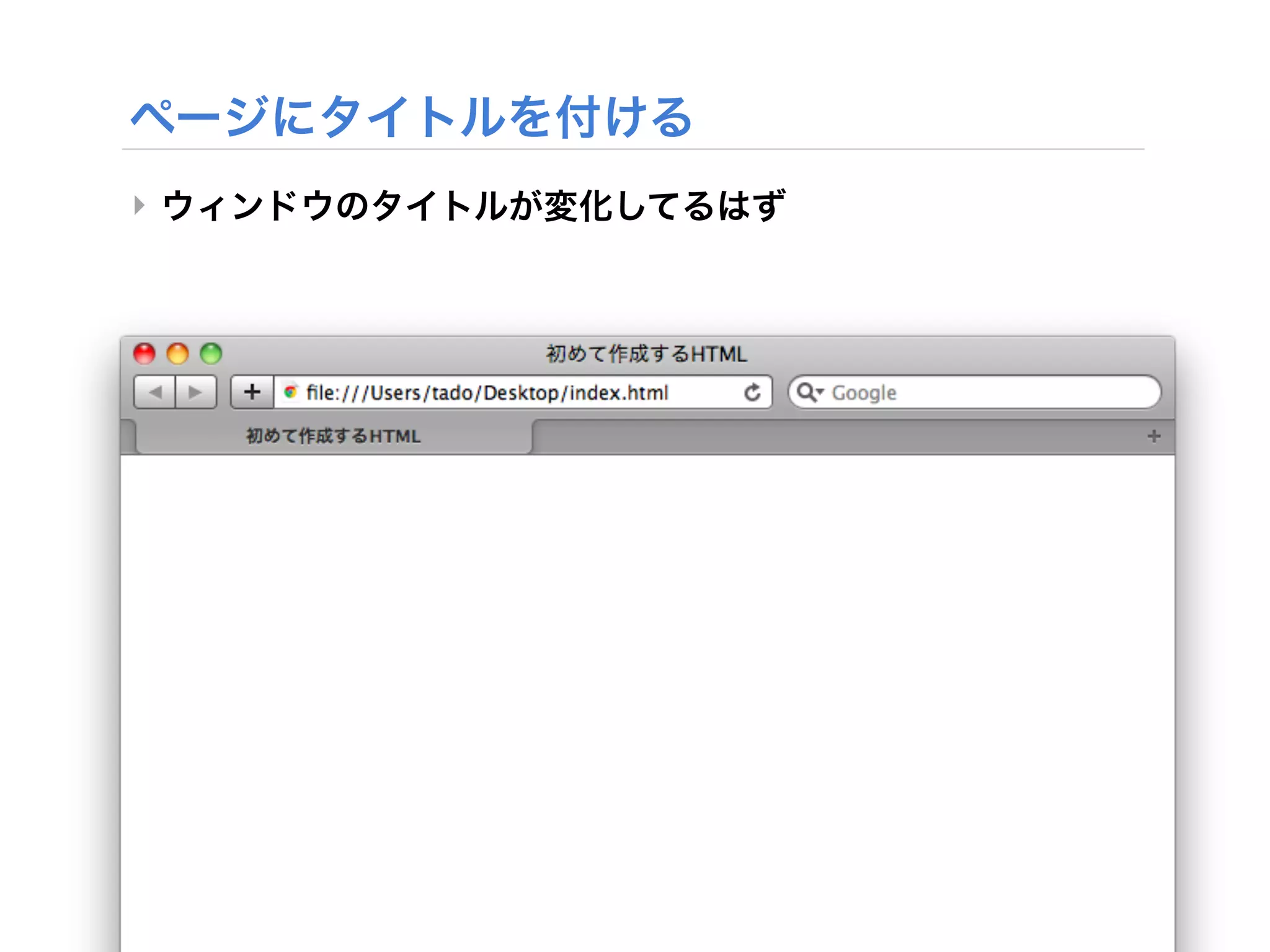The height and width of the screenshot is (952, 1270).
Task: Click the green zoom window button
Action: (211, 354)
